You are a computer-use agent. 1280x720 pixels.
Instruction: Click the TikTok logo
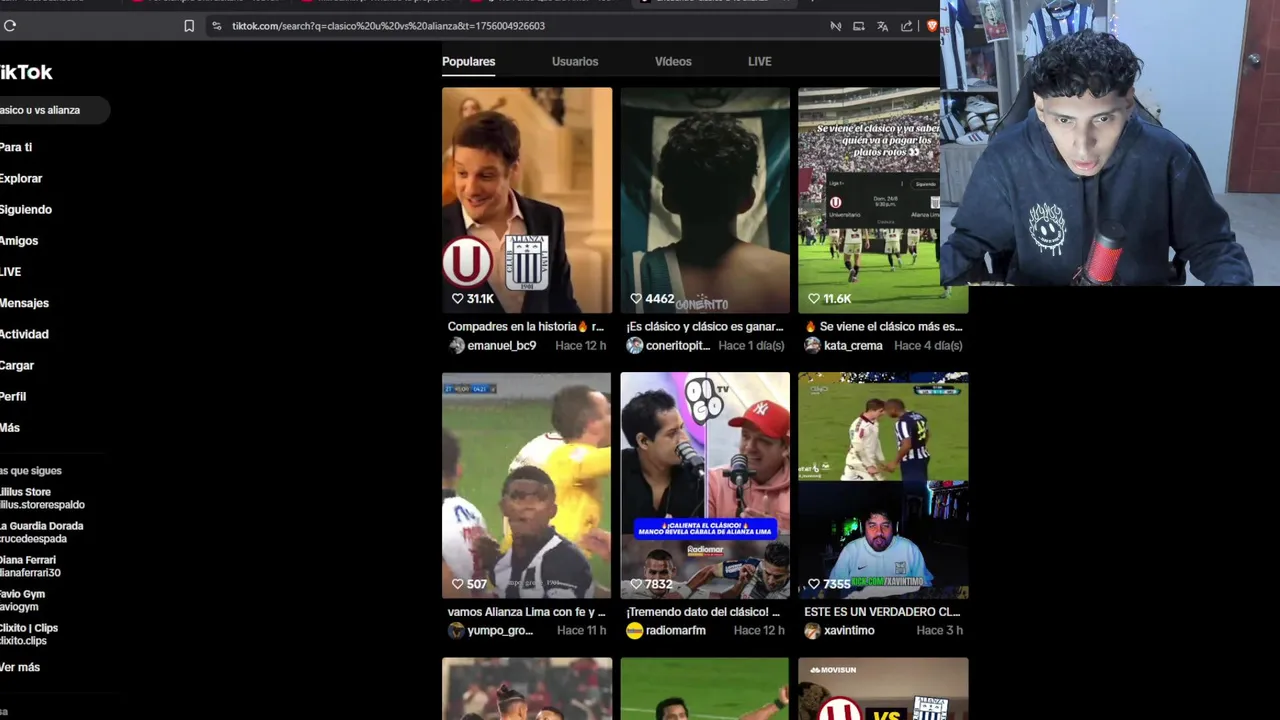pos(25,72)
